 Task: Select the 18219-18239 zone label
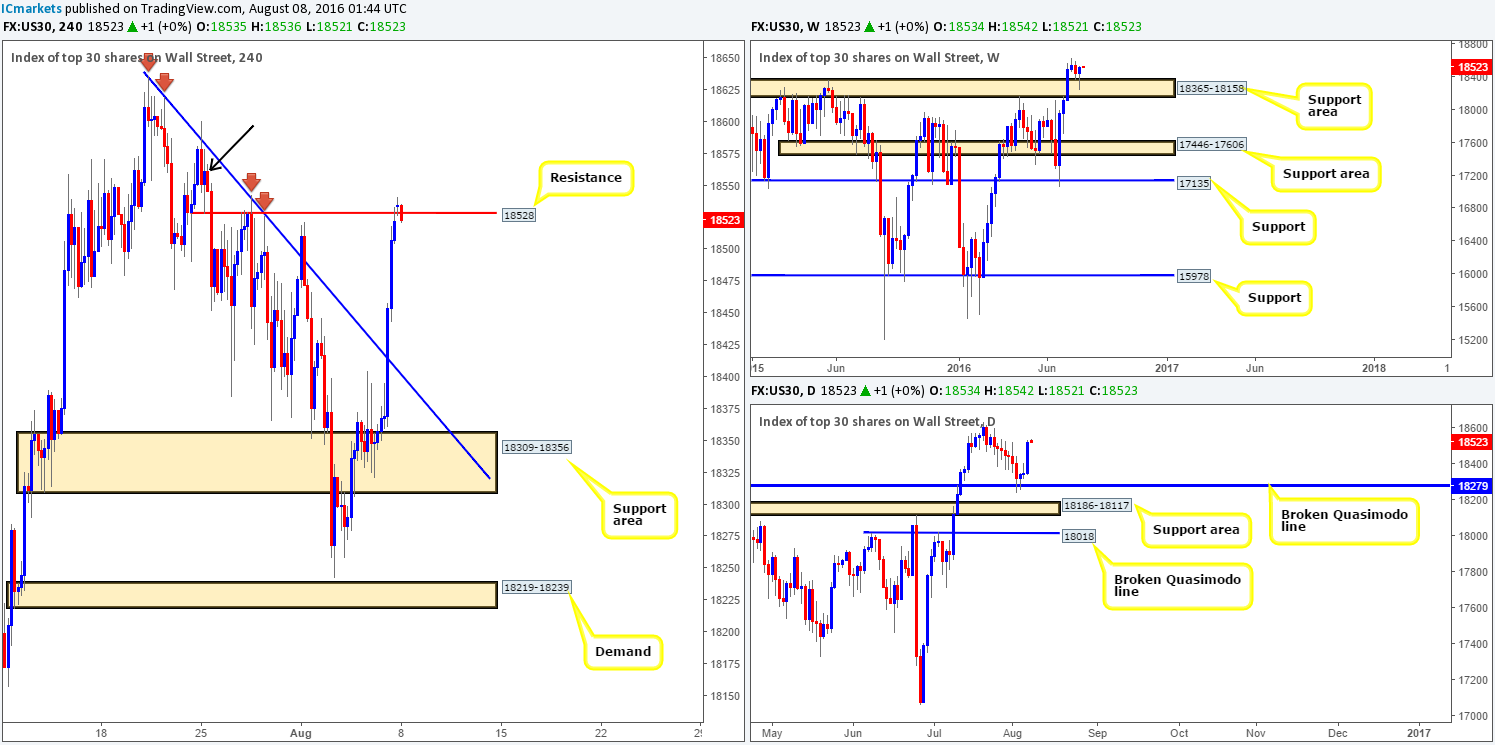tap(535, 587)
